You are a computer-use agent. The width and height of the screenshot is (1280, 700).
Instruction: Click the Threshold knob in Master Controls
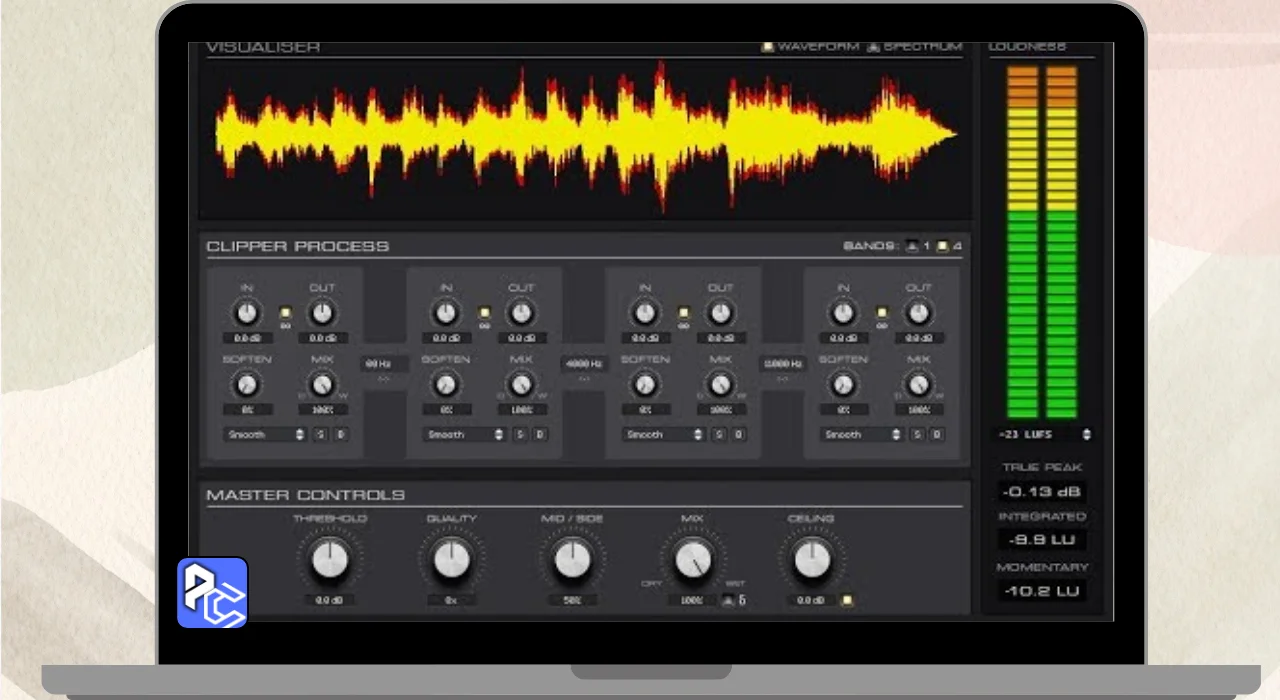pyautogui.click(x=329, y=561)
